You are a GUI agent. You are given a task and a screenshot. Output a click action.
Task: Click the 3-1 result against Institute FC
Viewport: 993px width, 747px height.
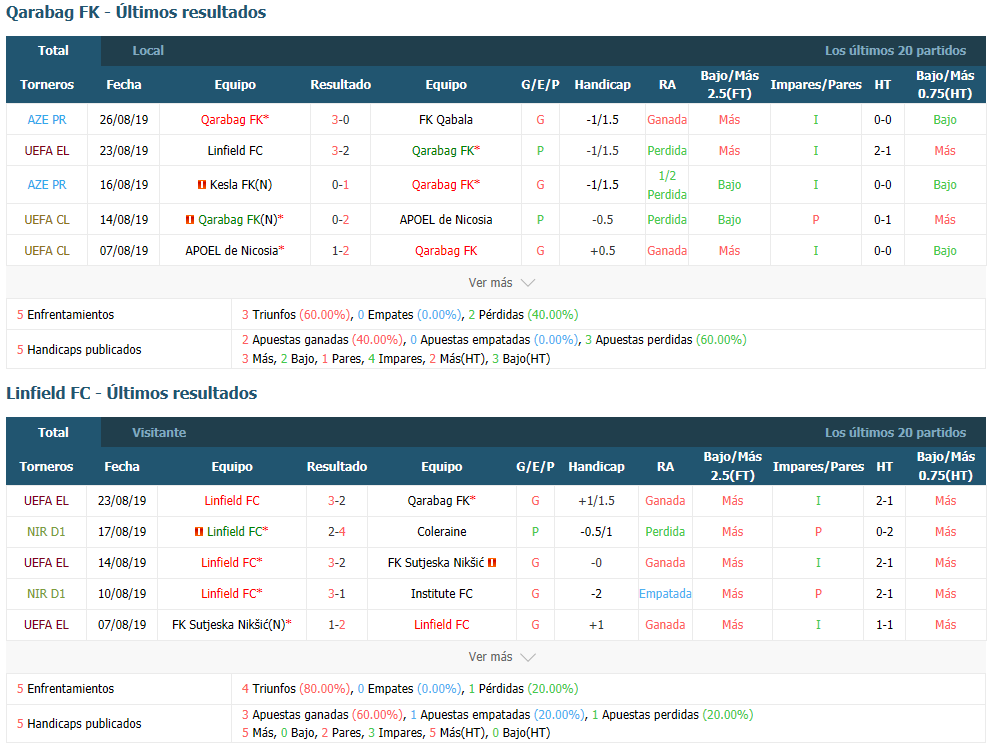[x=337, y=594]
